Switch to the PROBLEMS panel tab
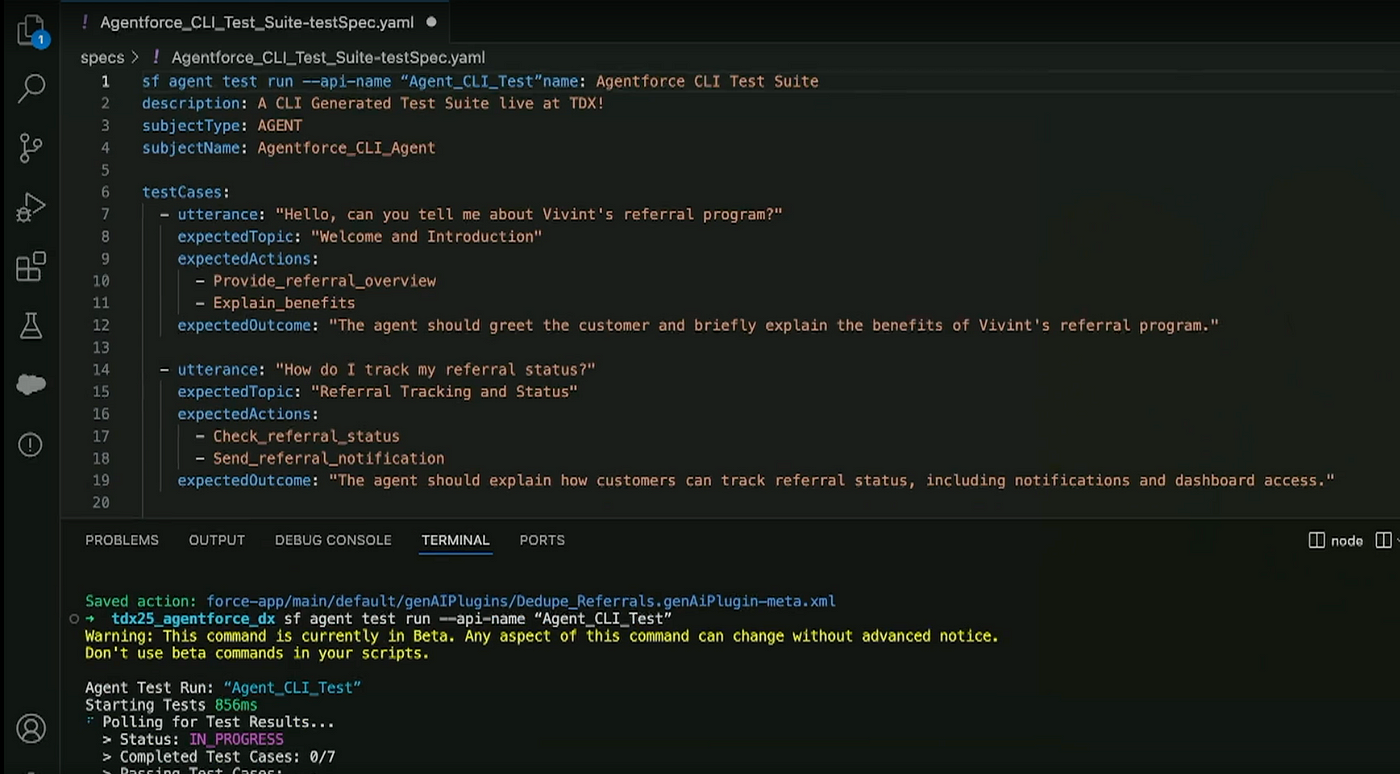The height and width of the screenshot is (774, 1400). (x=122, y=540)
